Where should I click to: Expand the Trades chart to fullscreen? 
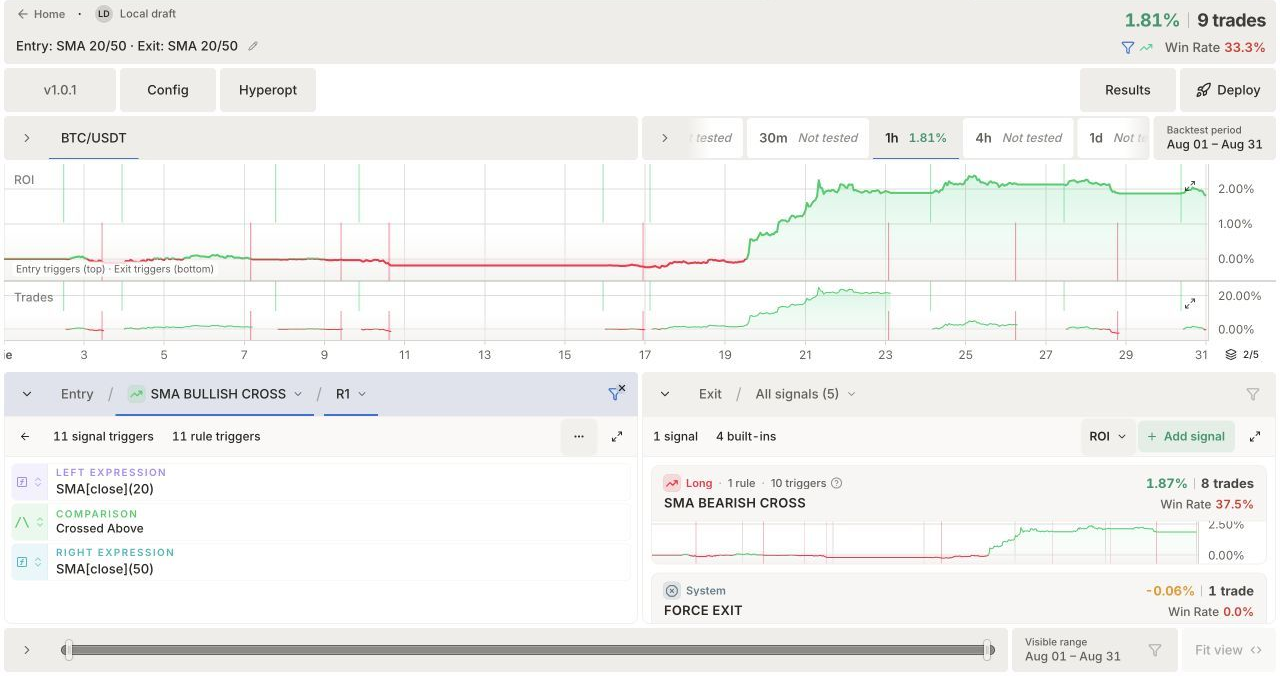tap(1190, 303)
